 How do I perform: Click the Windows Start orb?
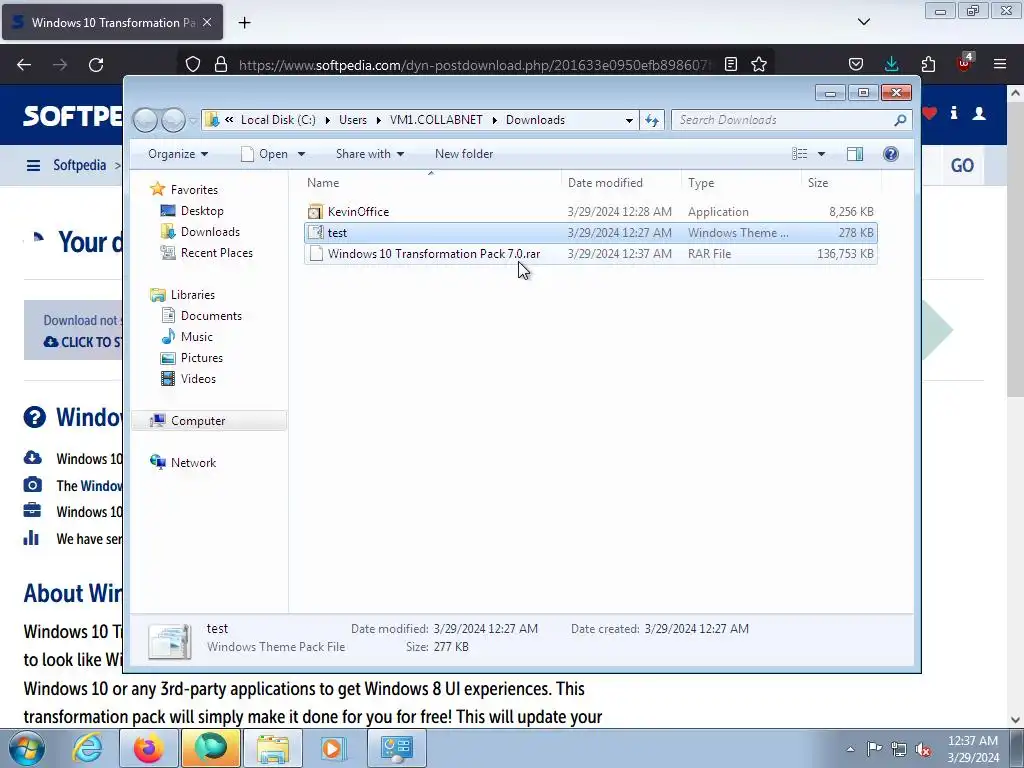(27, 748)
